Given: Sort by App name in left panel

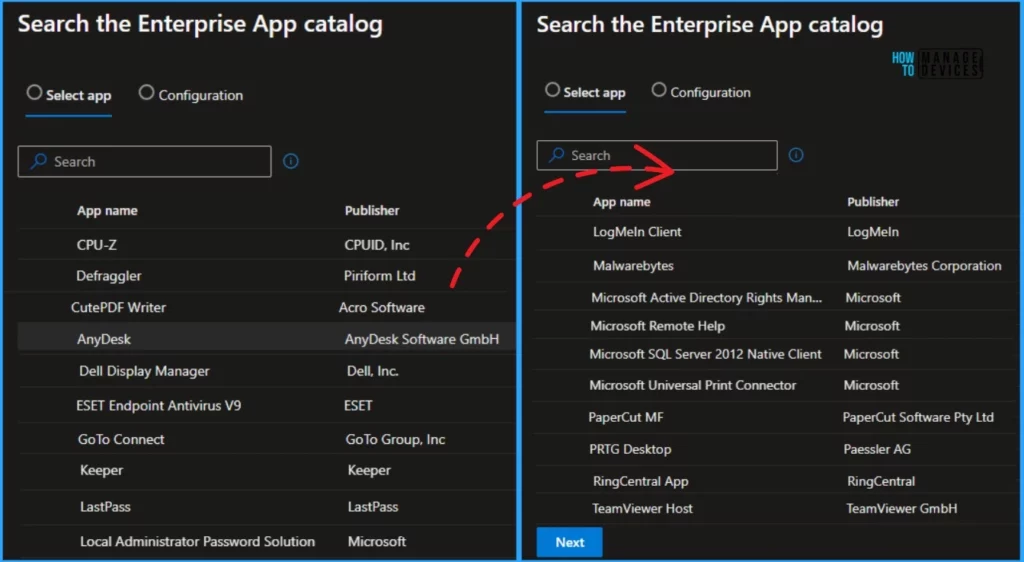Looking at the screenshot, I should click(x=107, y=210).
